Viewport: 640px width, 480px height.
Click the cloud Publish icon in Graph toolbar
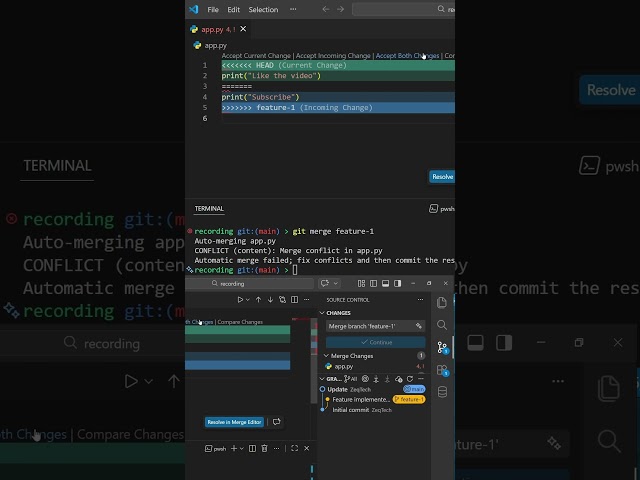pyautogui.click(x=399, y=379)
